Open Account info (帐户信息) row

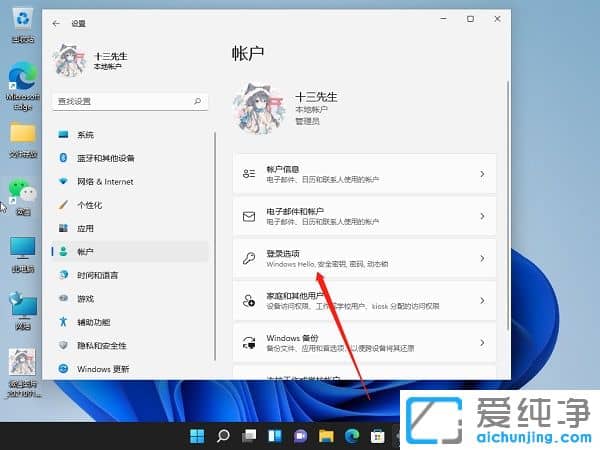[x=365, y=174]
